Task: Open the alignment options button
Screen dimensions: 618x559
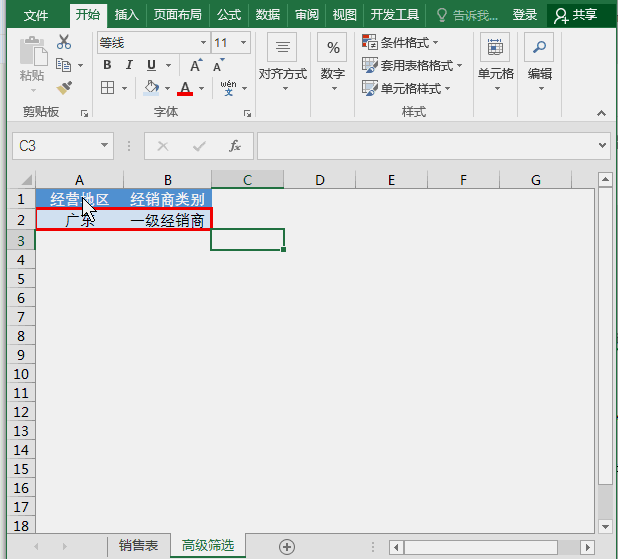Action: [x=282, y=47]
